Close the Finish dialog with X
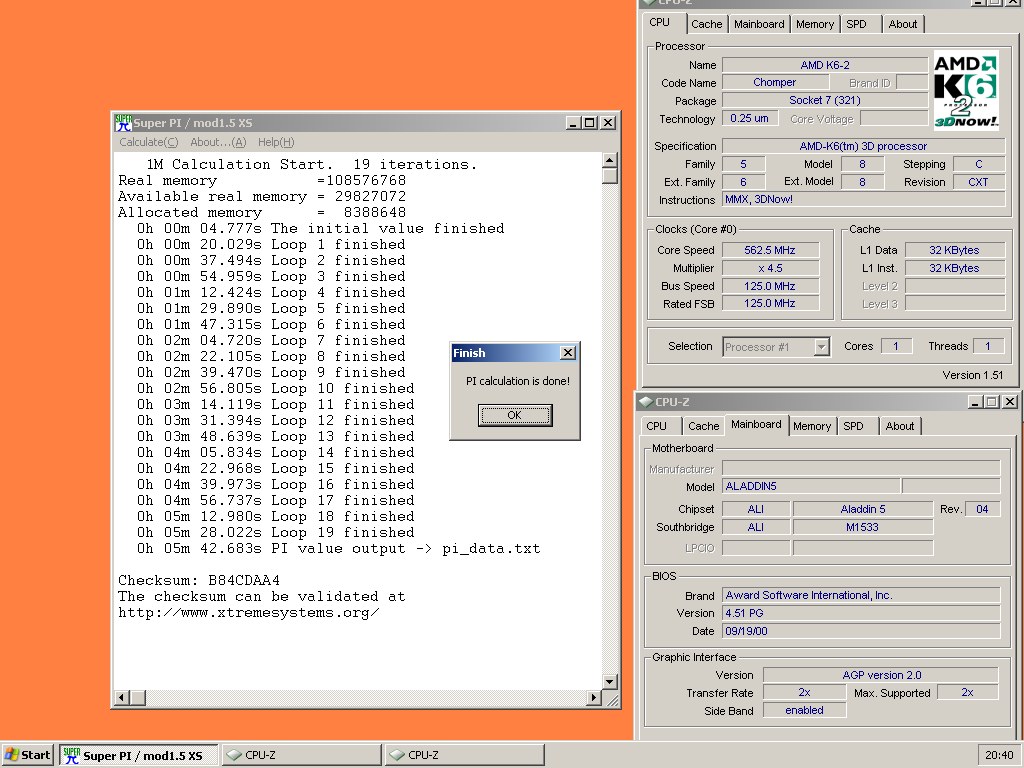This screenshot has height=768, width=1024. click(568, 353)
